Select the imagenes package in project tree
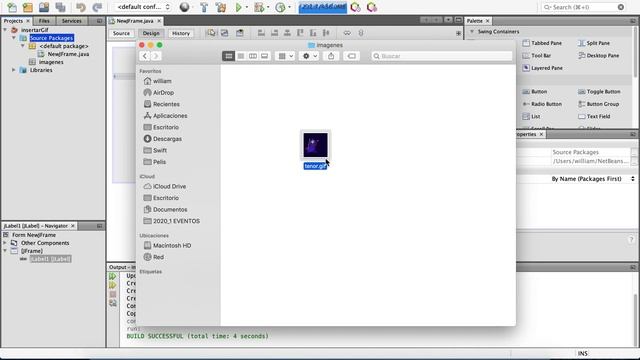 pyautogui.click(x=51, y=62)
